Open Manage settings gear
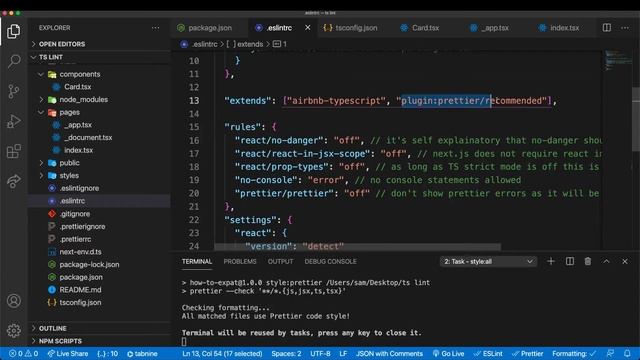This screenshot has height=360, width=640. [13, 330]
